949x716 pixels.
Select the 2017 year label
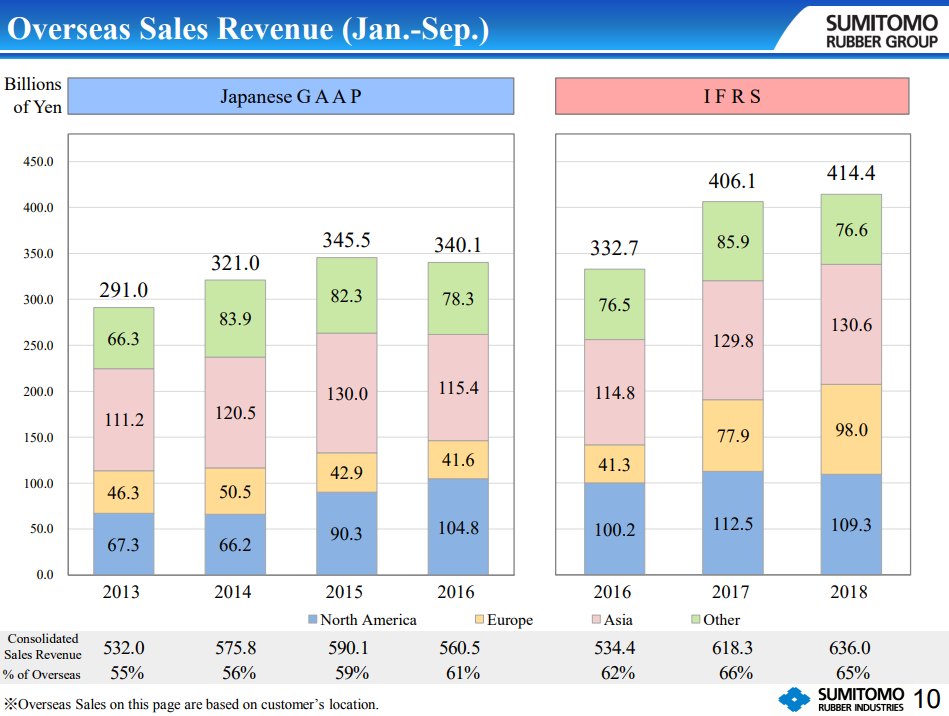[731, 591]
